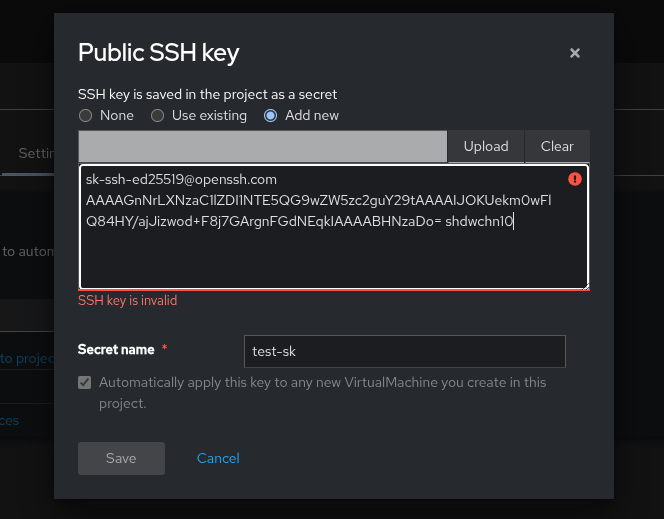This screenshot has height=519, width=664.
Task: Click the Save button
Action: pos(121,458)
